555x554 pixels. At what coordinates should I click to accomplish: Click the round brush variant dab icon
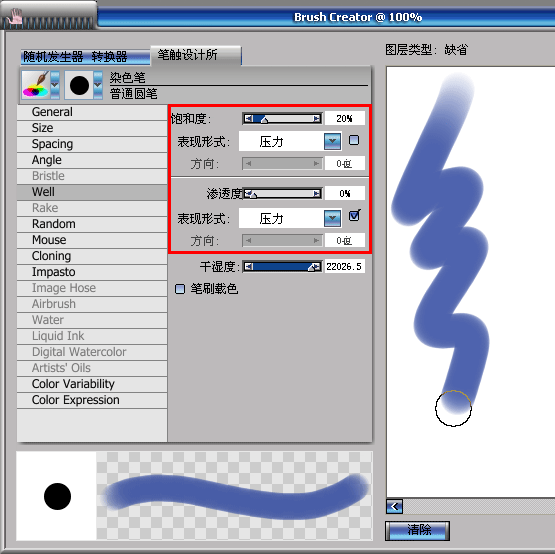click(79, 85)
